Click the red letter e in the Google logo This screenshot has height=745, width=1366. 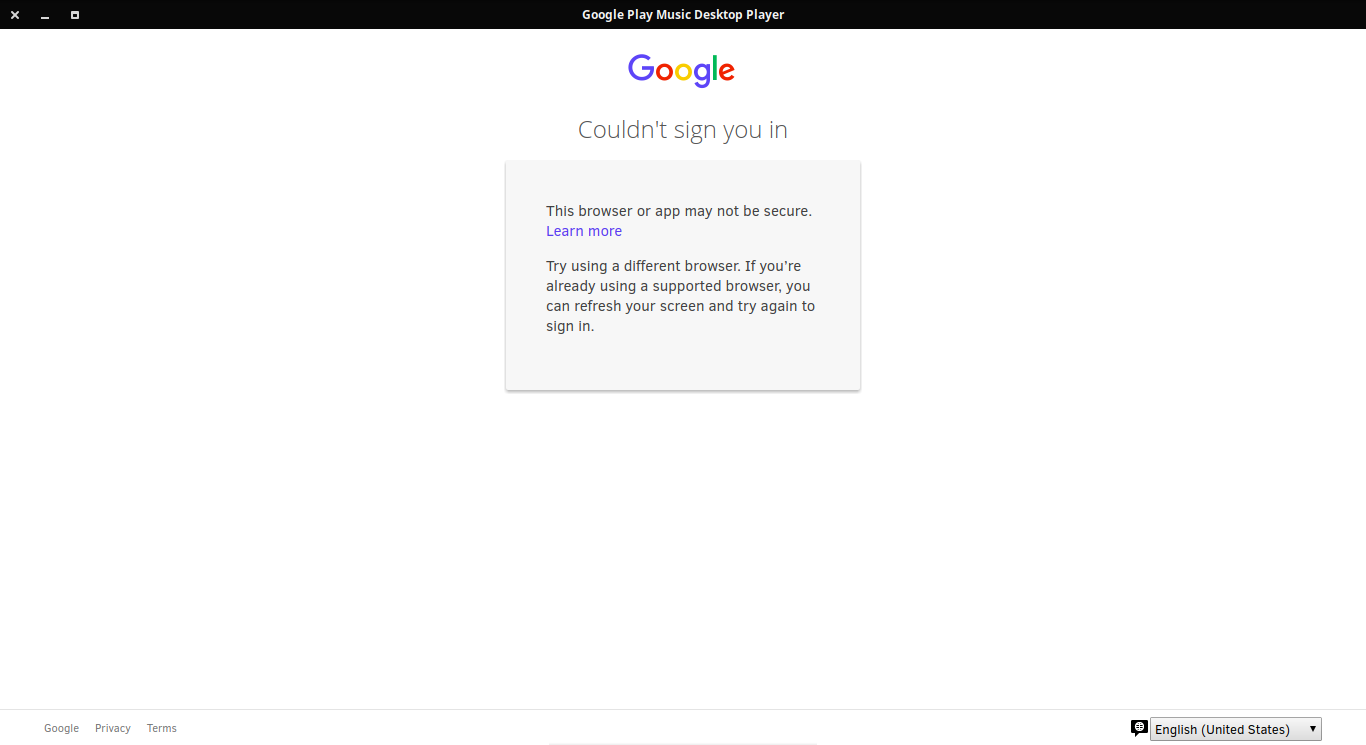pos(725,72)
